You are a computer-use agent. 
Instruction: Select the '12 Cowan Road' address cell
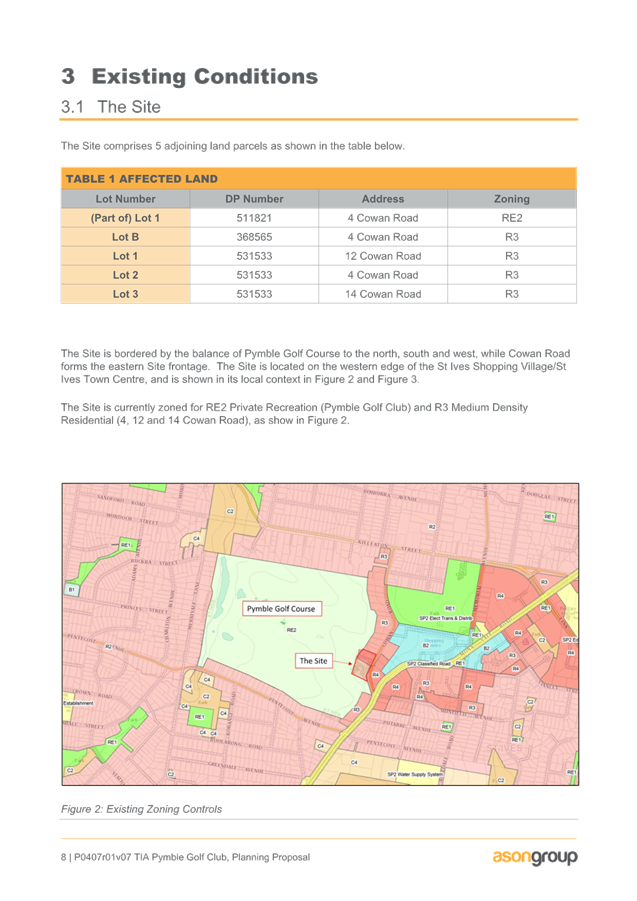[x=383, y=256]
